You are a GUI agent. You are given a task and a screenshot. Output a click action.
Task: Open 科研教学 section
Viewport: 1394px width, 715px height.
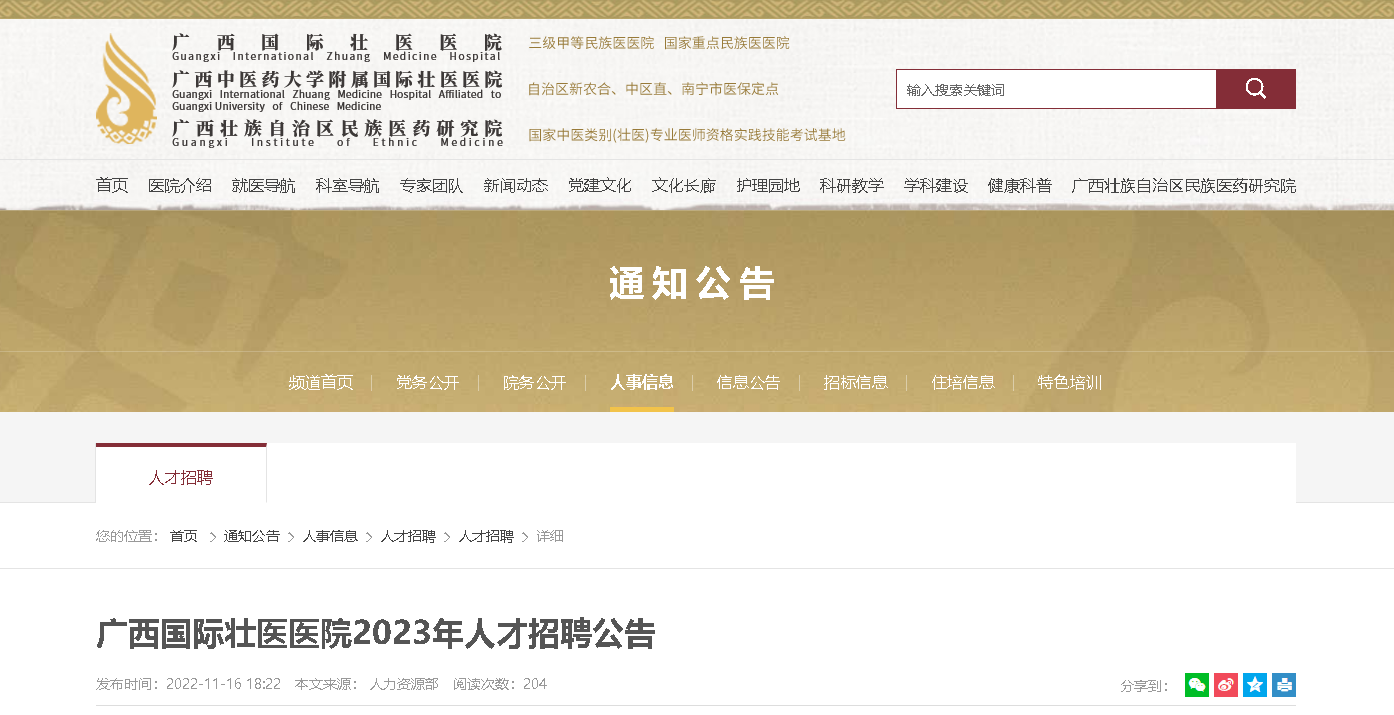pyautogui.click(x=852, y=186)
